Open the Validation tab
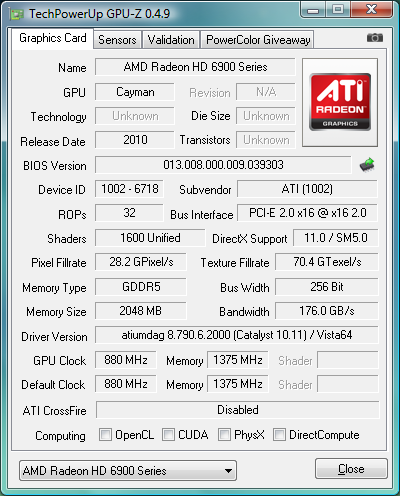 tap(171, 40)
